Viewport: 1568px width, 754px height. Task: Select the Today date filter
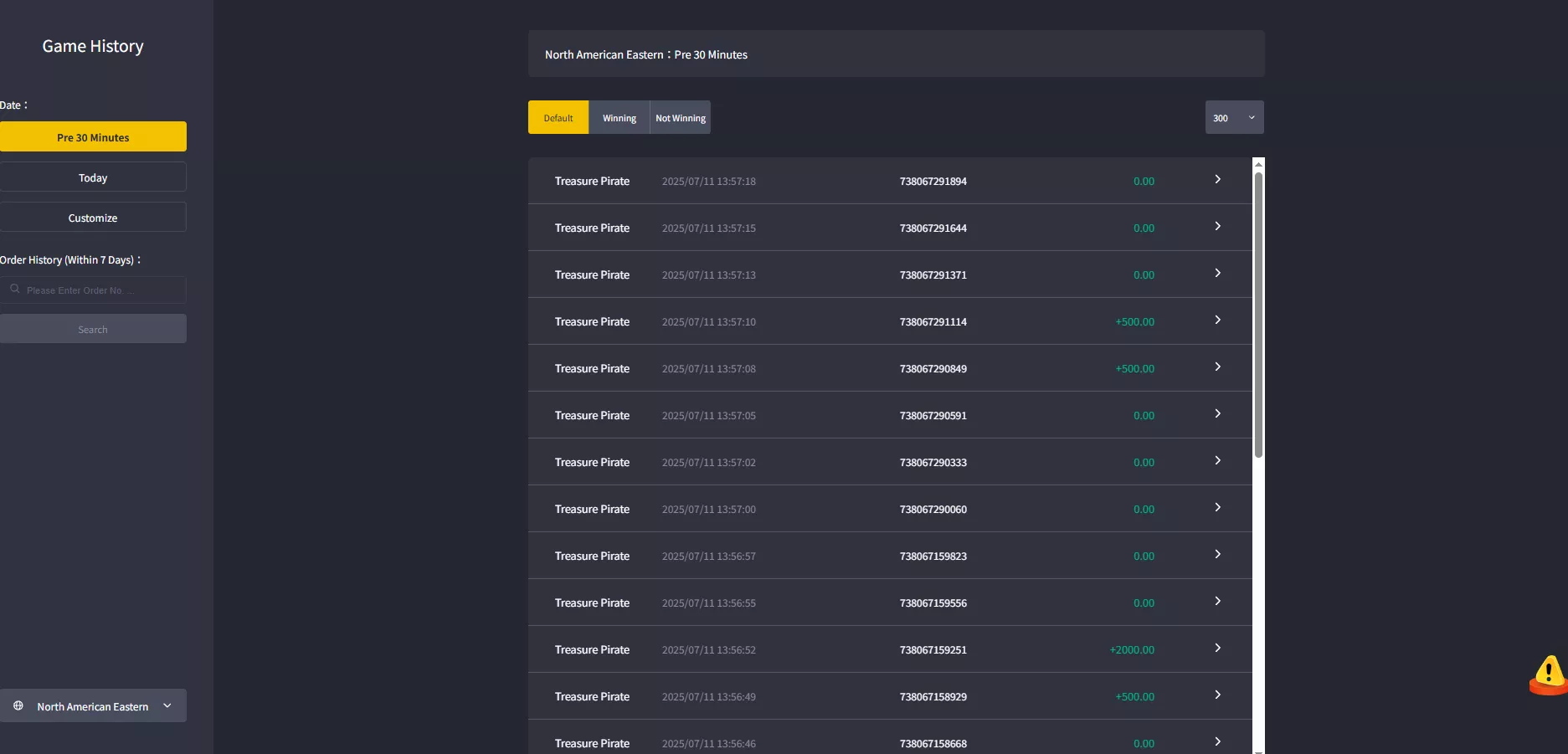pos(93,177)
